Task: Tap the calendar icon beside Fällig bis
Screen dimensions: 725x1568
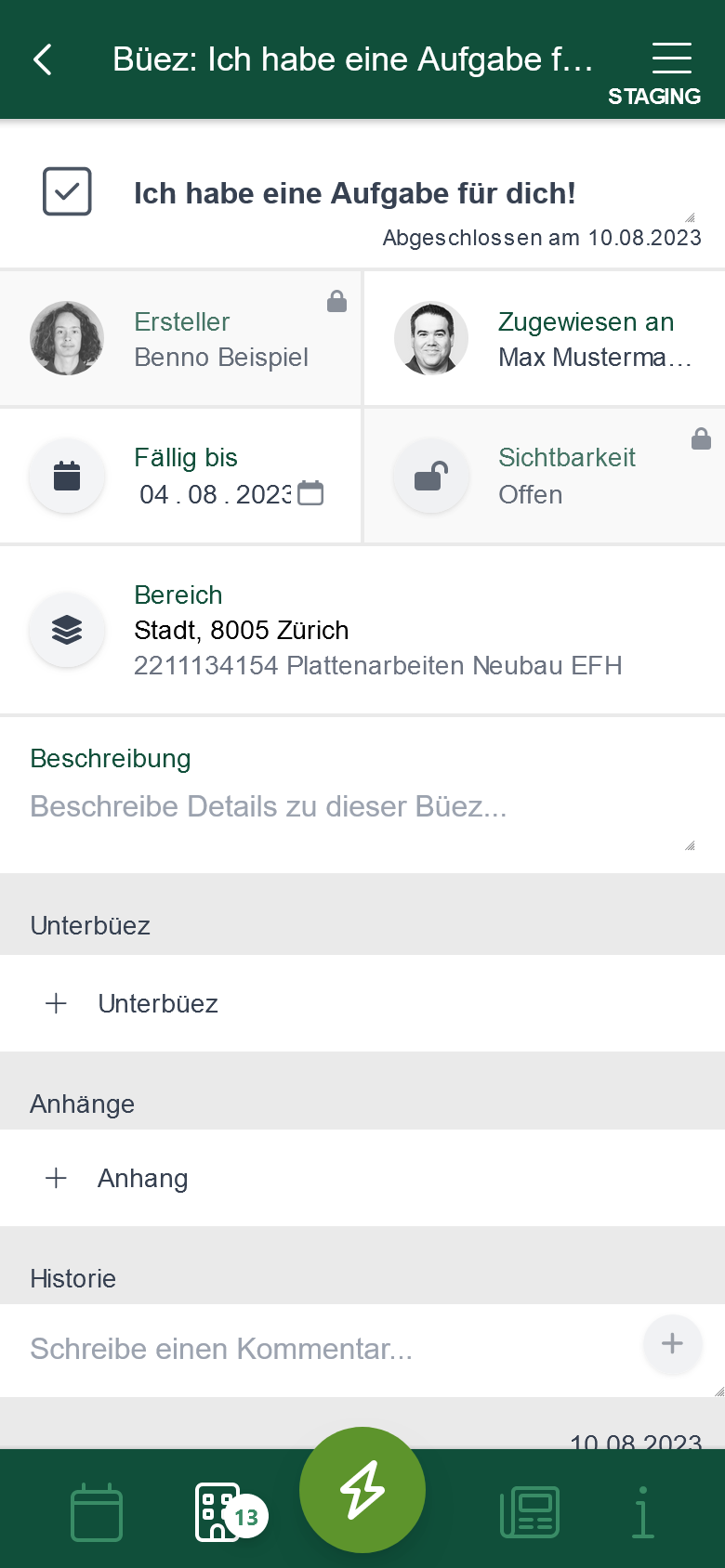Action: [67, 476]
